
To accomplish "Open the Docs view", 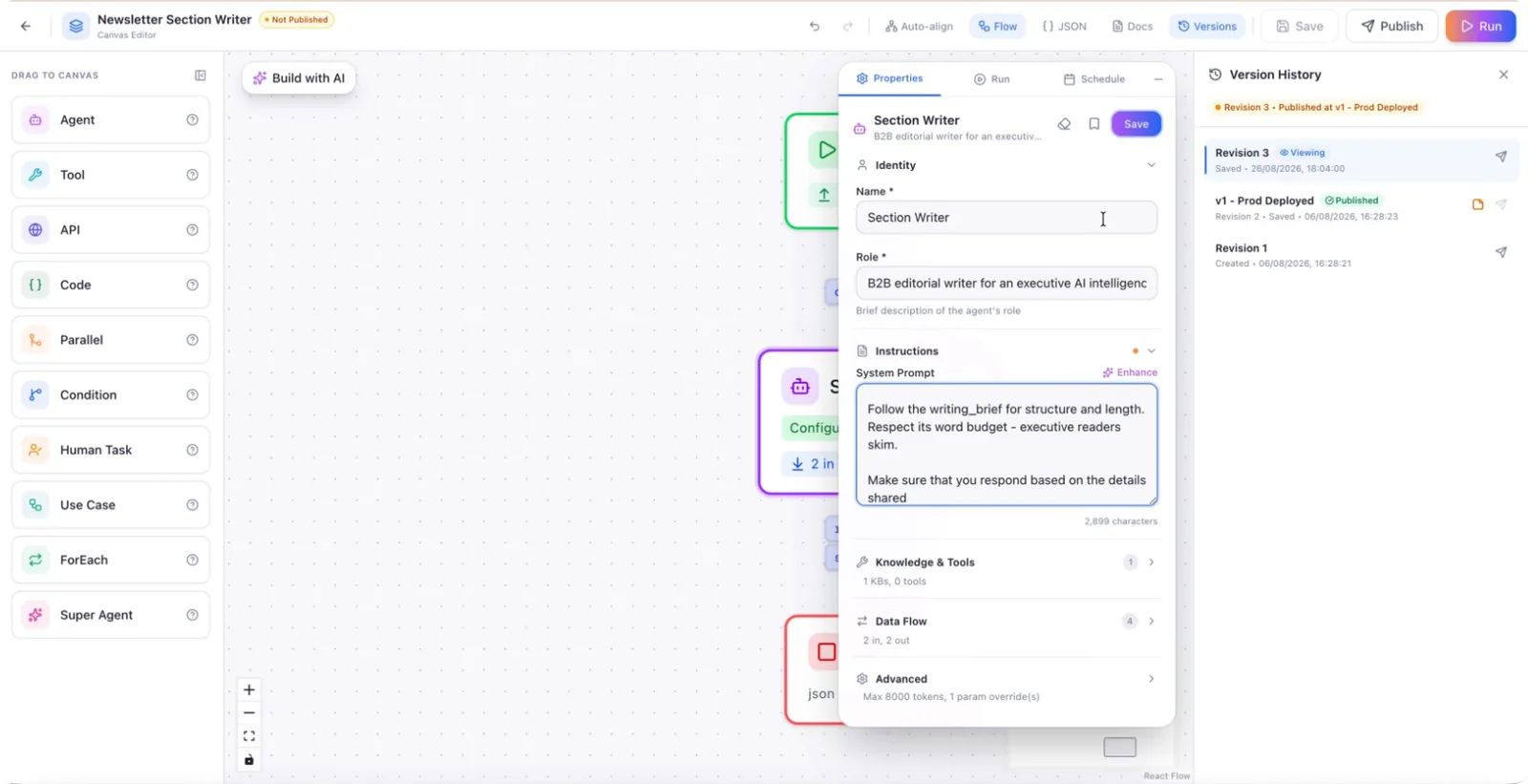I will pyautogui.click(x=1133, y=27).
